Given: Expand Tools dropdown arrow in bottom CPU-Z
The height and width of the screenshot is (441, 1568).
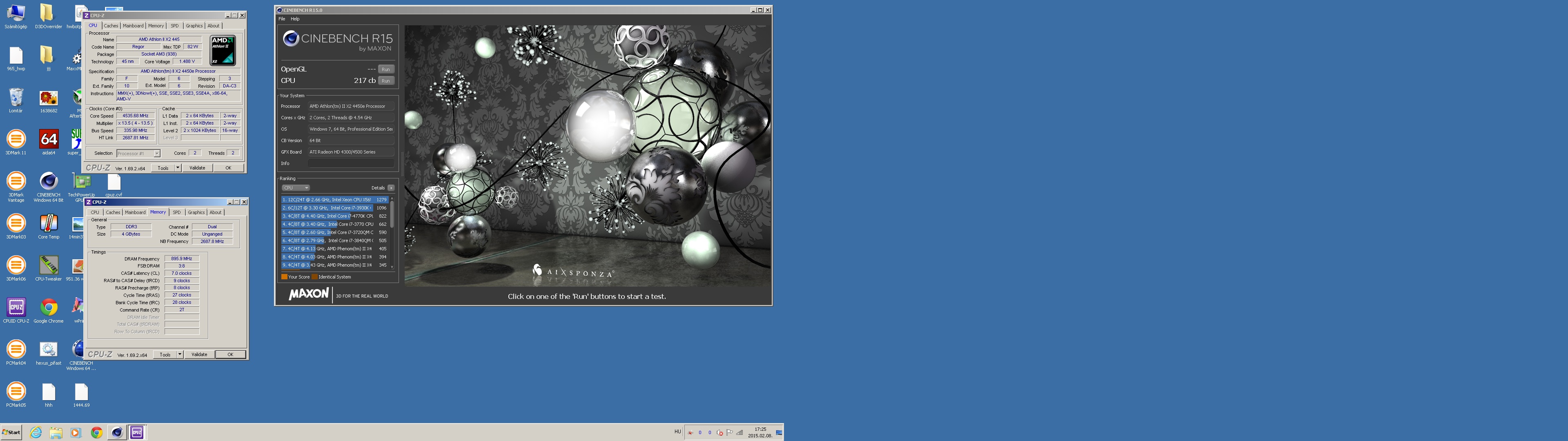Looking at the screenshot, I should tap(180, 354).
